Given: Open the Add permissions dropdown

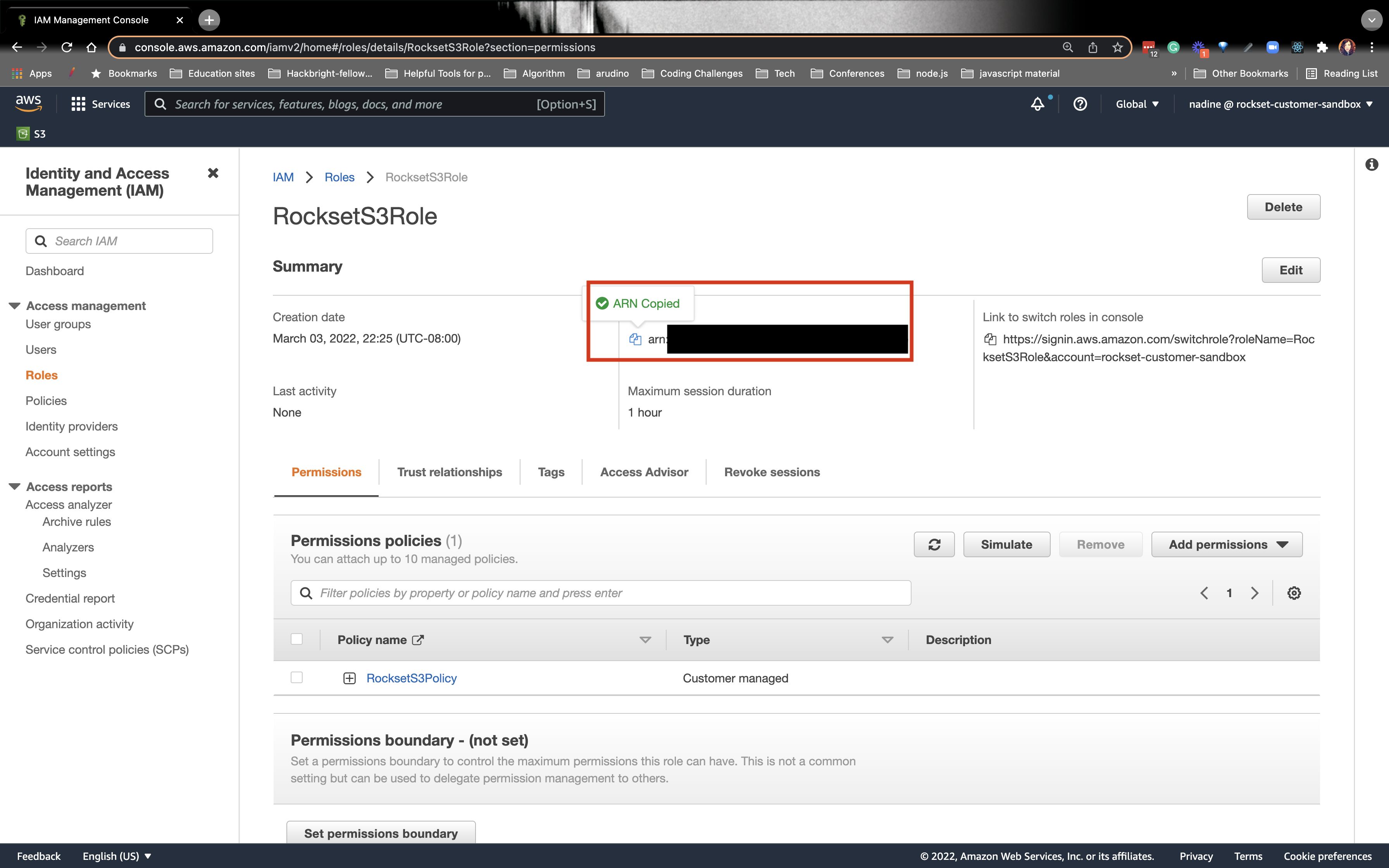Looking at the screenshot, I should (1227, 544).
